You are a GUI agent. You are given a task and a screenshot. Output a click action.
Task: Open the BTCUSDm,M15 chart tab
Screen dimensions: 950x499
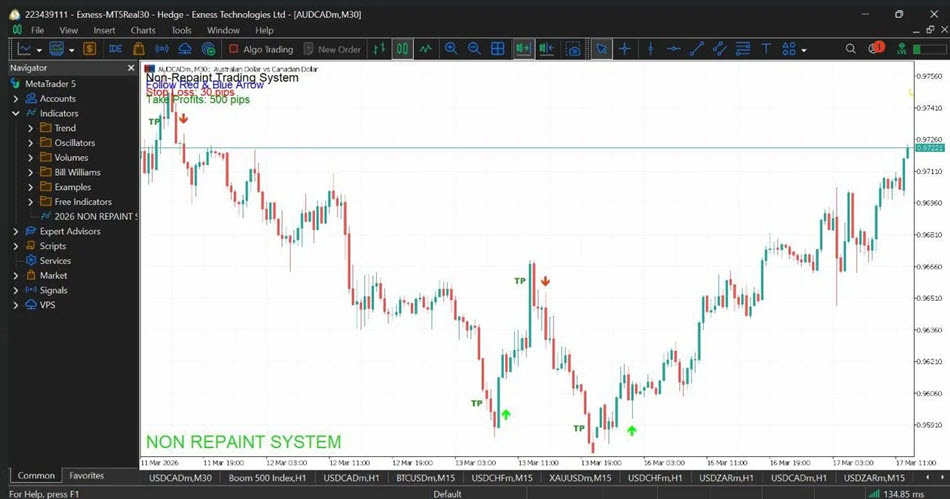click(425, 478)
